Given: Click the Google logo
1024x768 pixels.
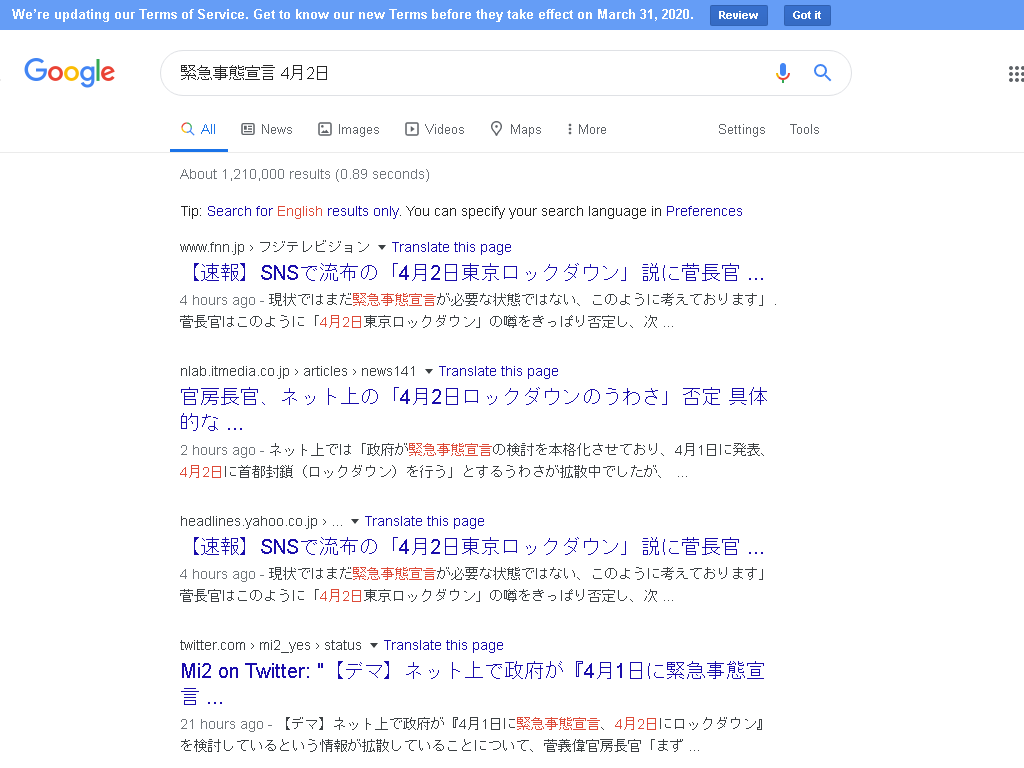Looking at the screenshot, I should tap(69, 73).
